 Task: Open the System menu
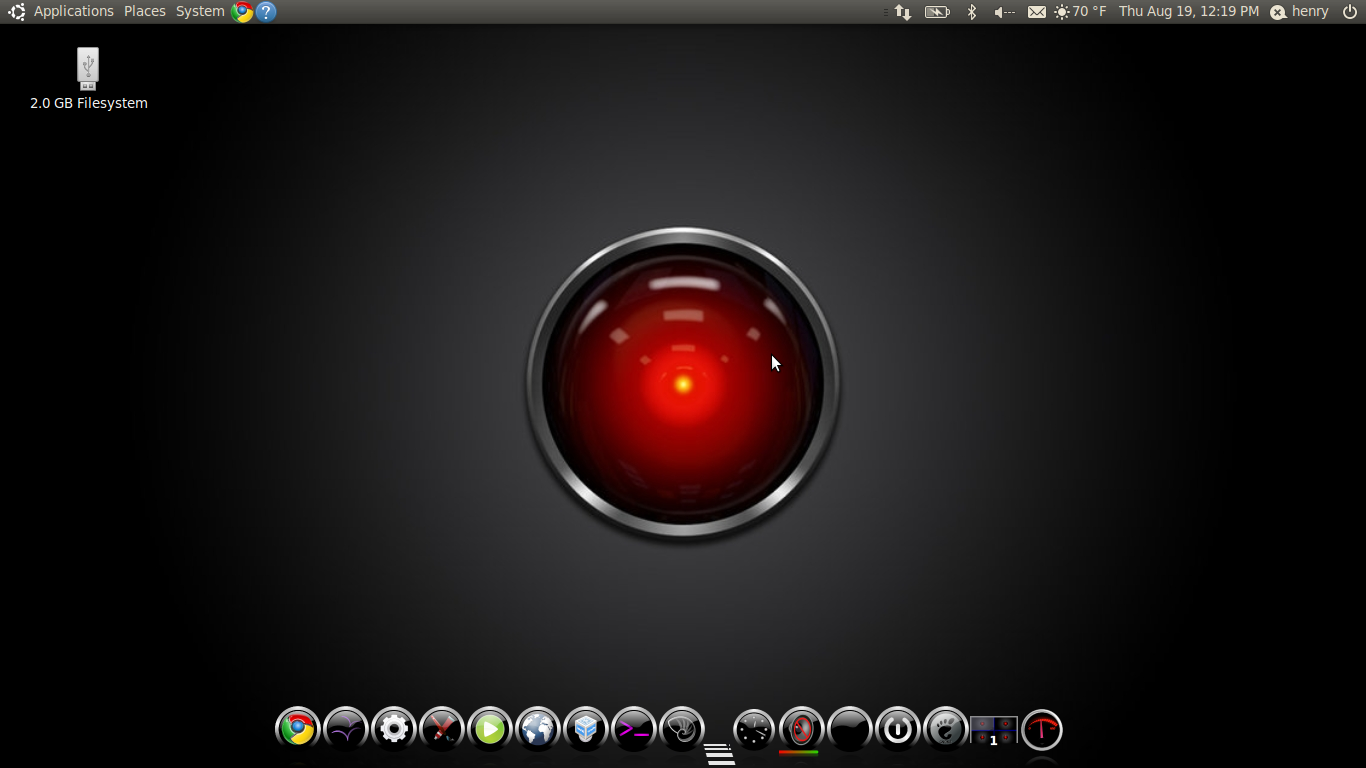pos(200,11)
